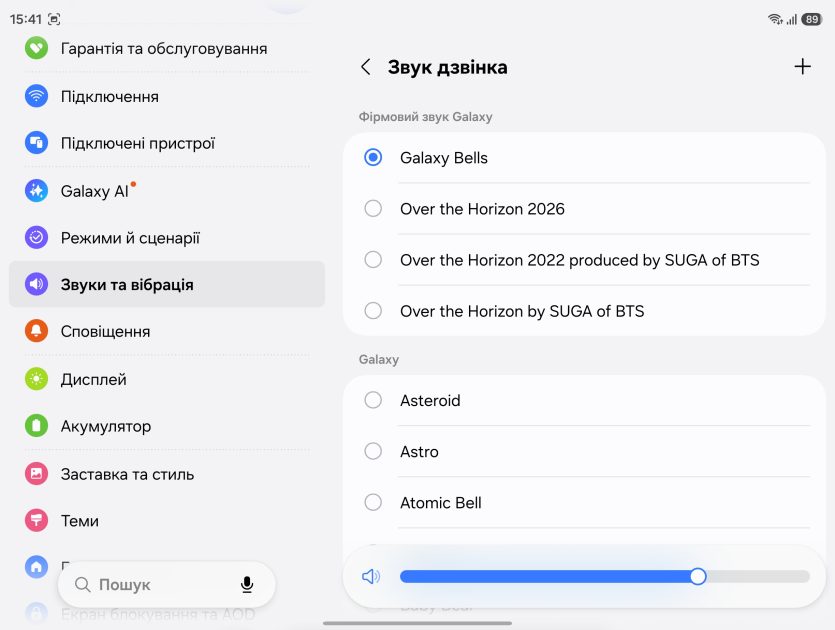Open Звуки та вібрація settings
835x630 pixels.
167,284
